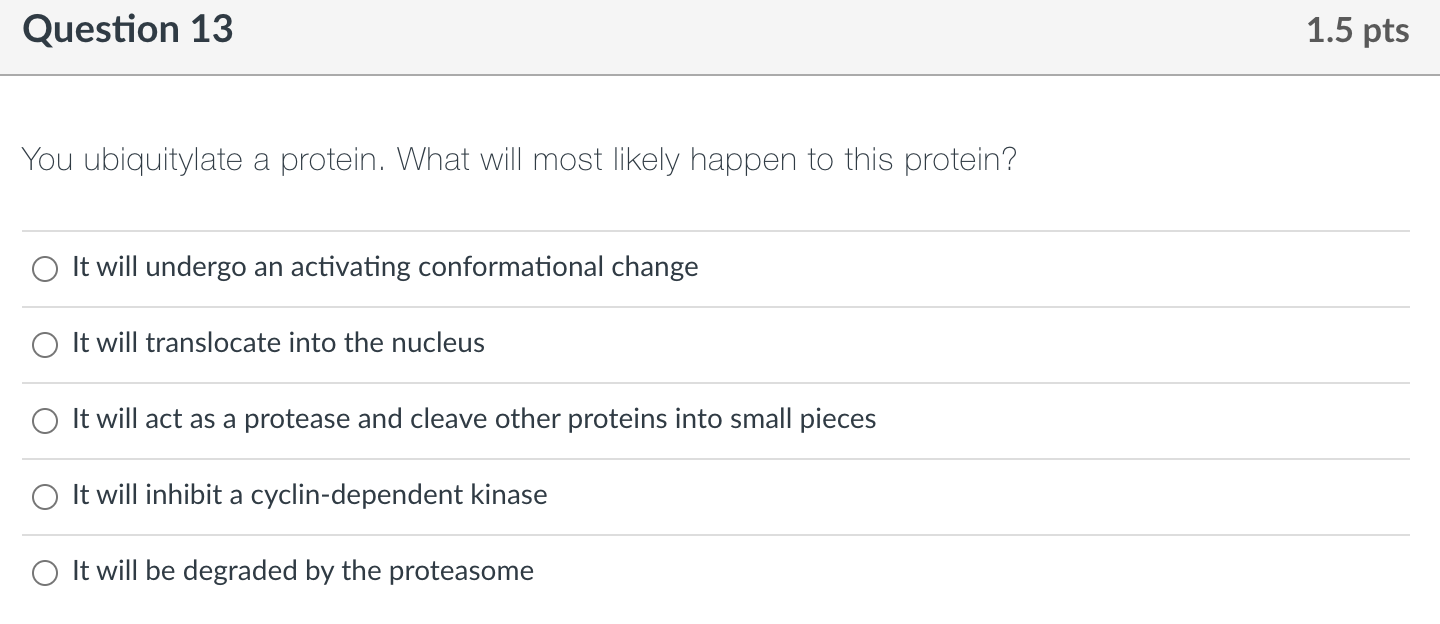Viewport: 1440px width, 624px height.
Task: Click the fourth answer choice circle
Action: click(44, 496)
